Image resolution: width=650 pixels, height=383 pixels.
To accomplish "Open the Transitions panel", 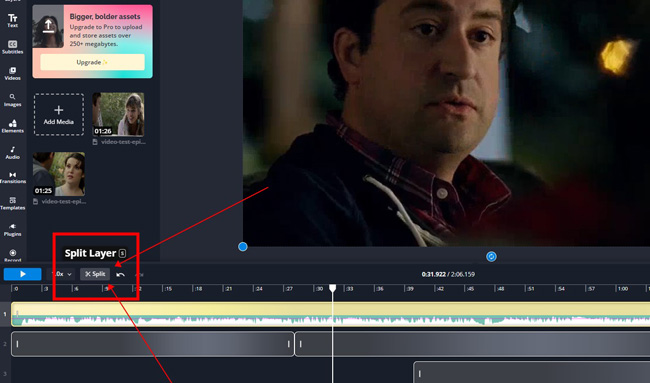I will (x=12, y=177).
